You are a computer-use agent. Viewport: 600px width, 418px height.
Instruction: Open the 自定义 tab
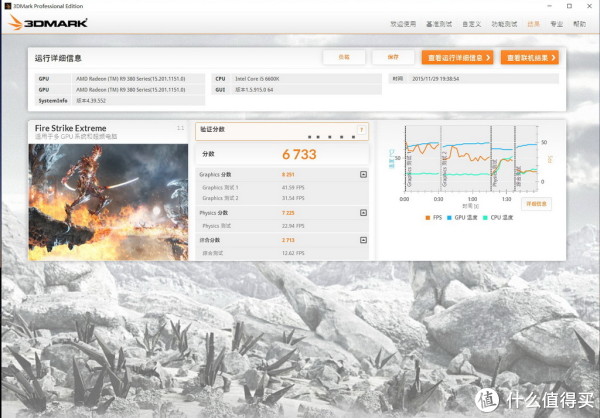[471, 24]
